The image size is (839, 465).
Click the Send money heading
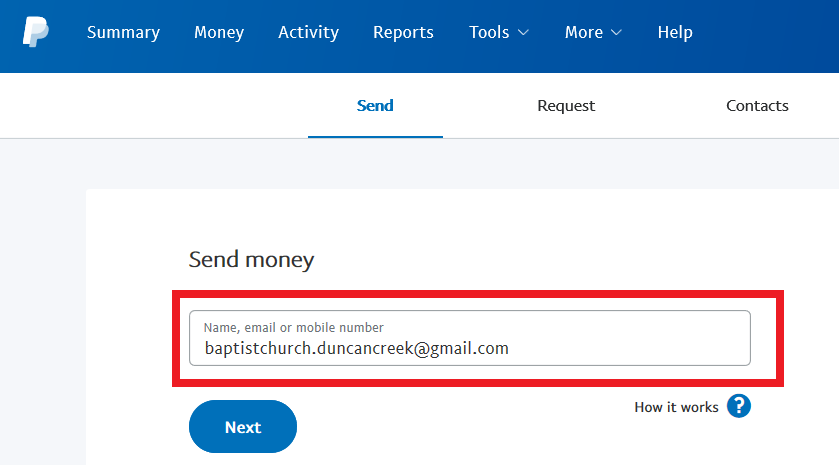(x=251, y=260)
